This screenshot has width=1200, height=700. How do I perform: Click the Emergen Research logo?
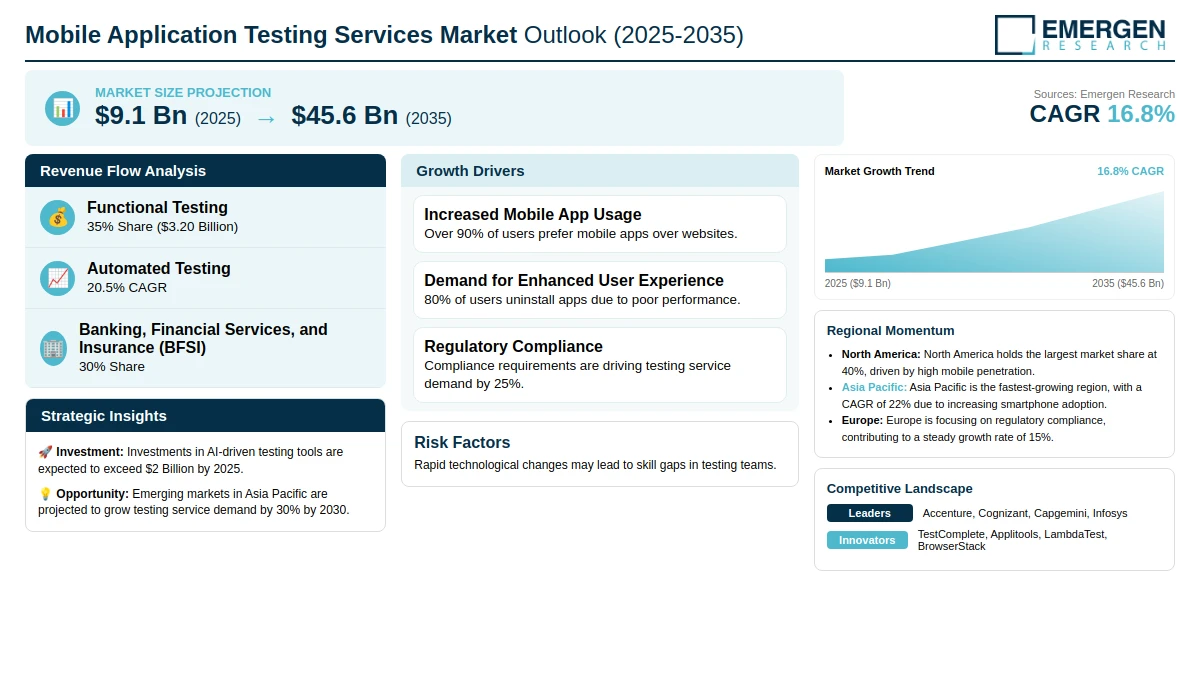point(1080,34)
